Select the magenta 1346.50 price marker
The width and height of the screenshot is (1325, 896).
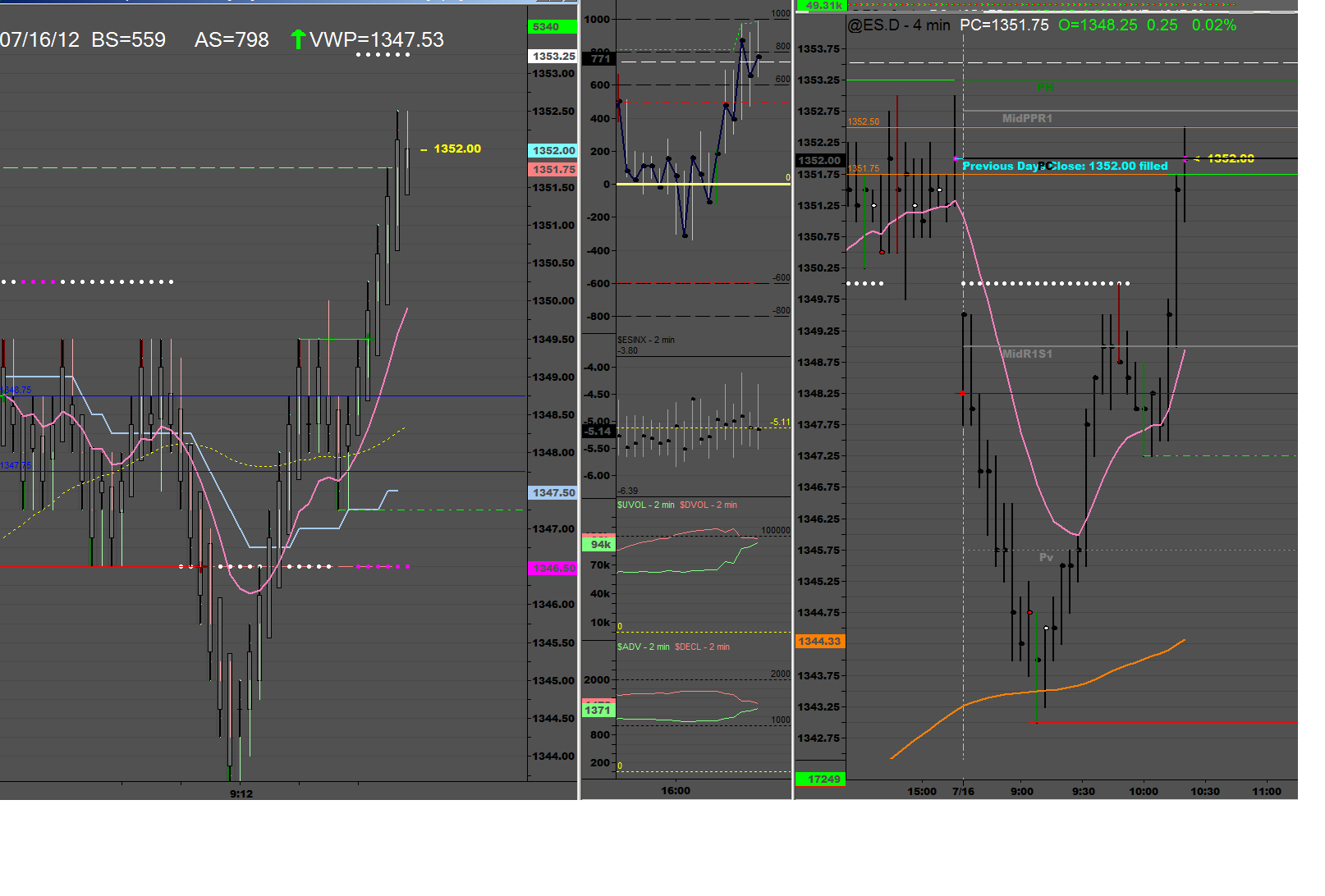pyautogui.click(x=552, y=568)
